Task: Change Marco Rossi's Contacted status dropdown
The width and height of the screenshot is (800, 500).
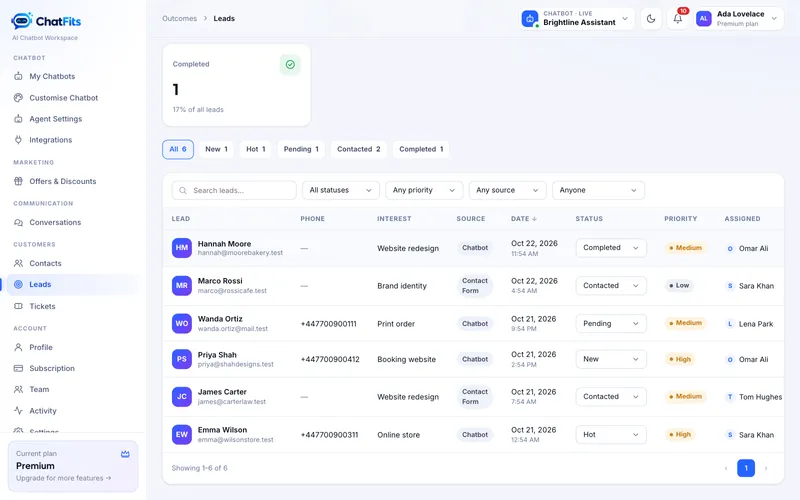Action: [x=611, y=286]
